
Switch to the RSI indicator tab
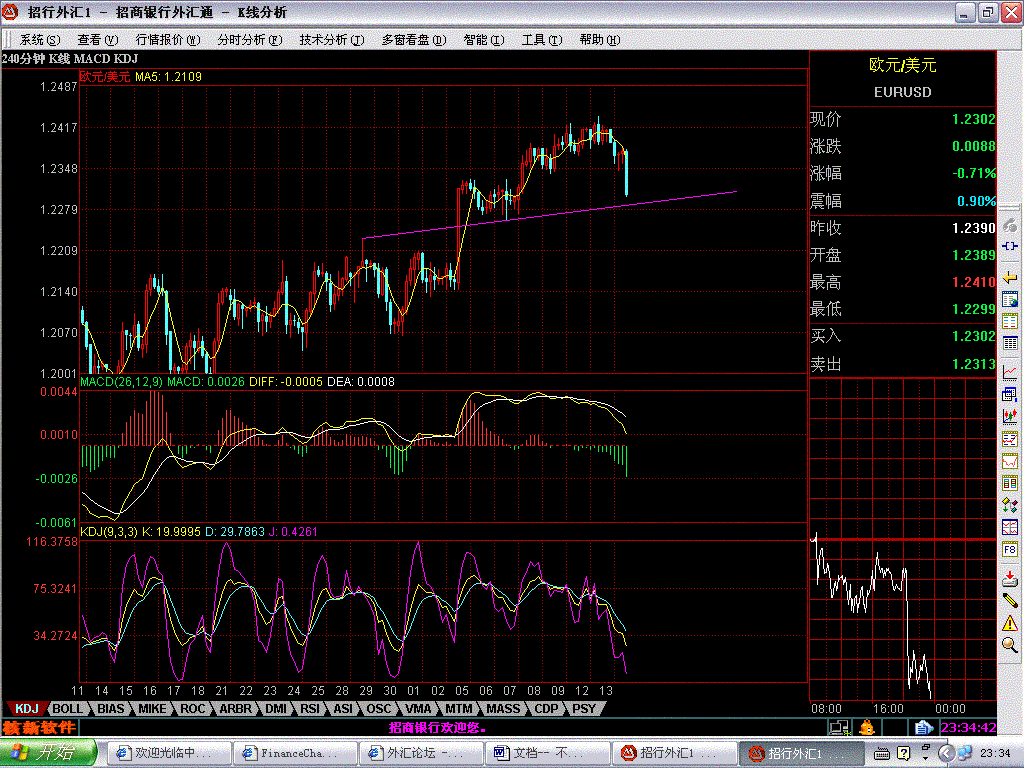pyautogui.click(x=310, y=709)
